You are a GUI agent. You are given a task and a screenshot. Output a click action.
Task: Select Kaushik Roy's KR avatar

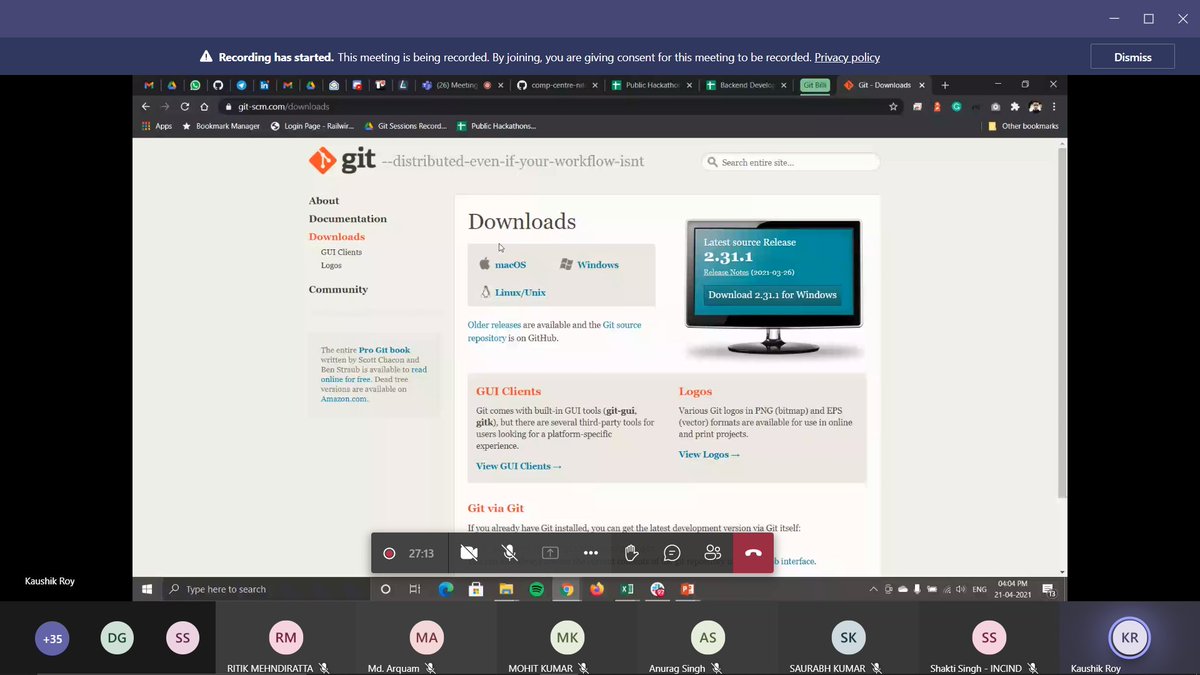tap(1130, 637)
